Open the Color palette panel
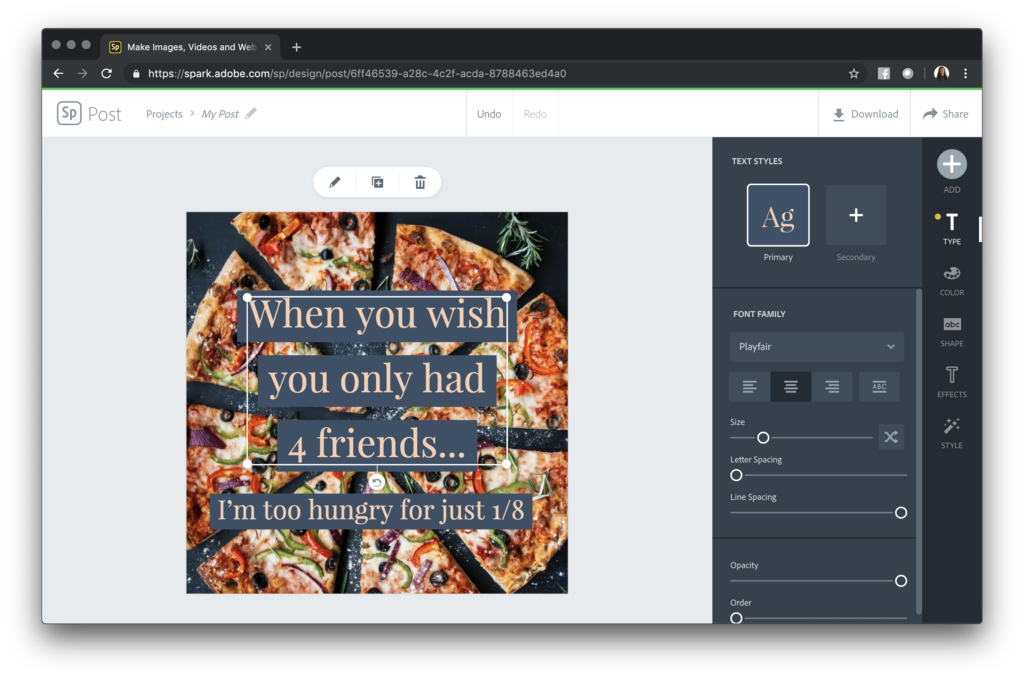Screen dimensions: 1024x679 pos(951,280)
